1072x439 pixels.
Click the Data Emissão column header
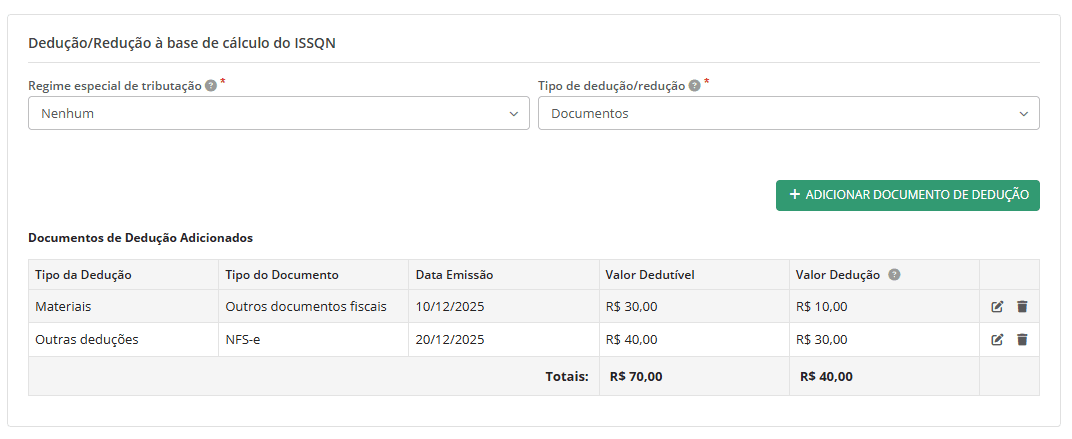(x=454, y=275)
